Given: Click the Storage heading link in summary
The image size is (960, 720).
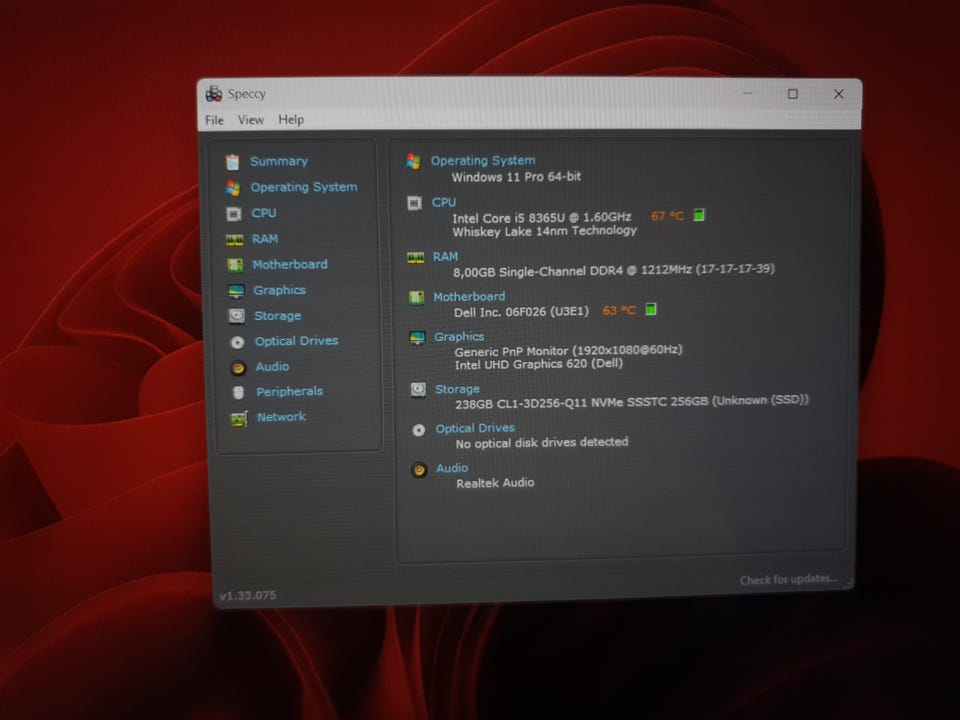Looking at the screenshot, I should pos(457,389).
